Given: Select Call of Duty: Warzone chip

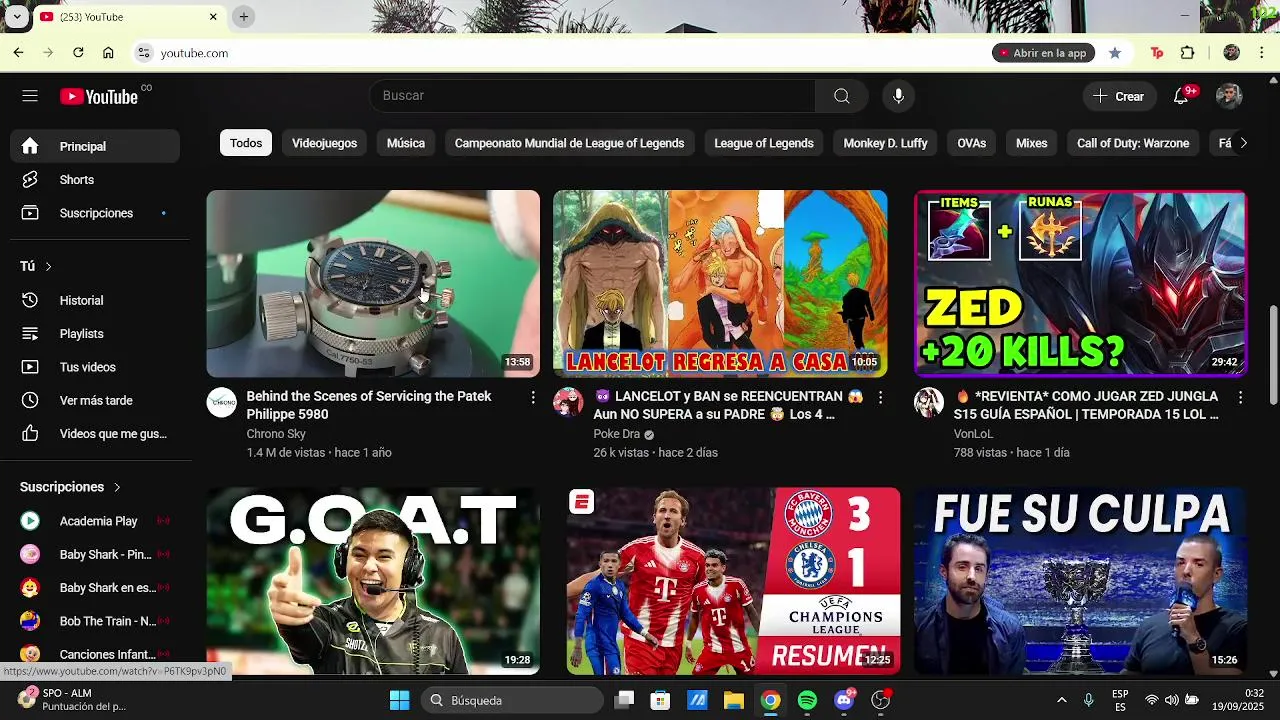Looking at the screenshot, I should (1133, 143).
